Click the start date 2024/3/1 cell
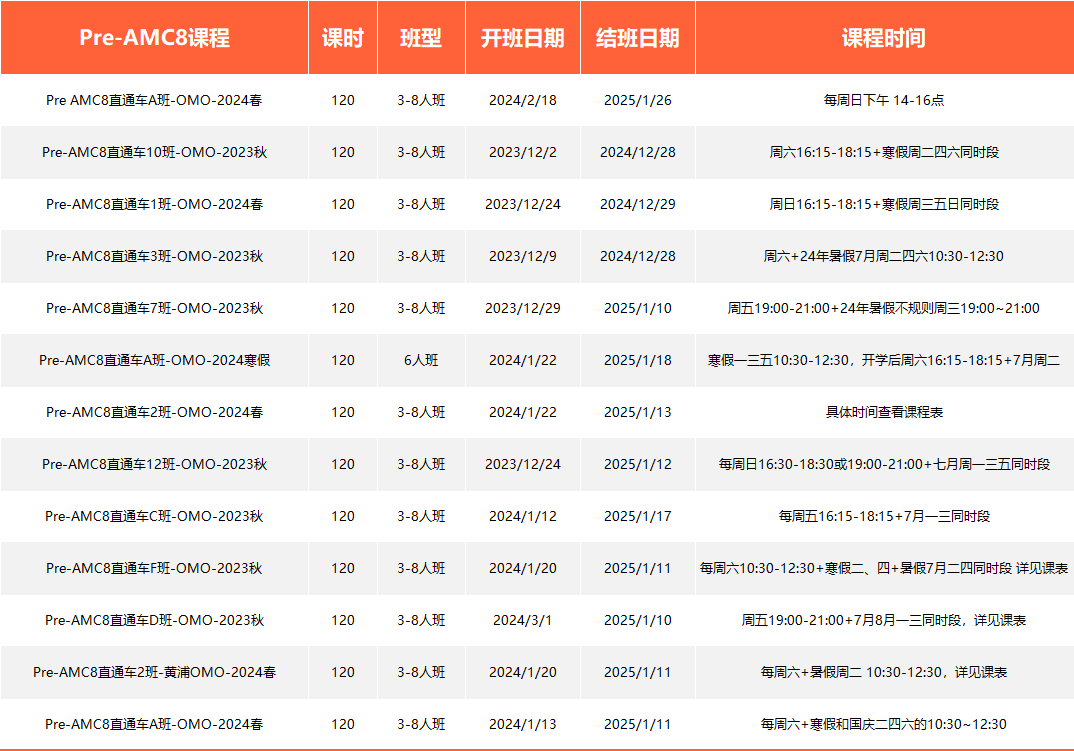1074x751 pixels. point(522,620)
